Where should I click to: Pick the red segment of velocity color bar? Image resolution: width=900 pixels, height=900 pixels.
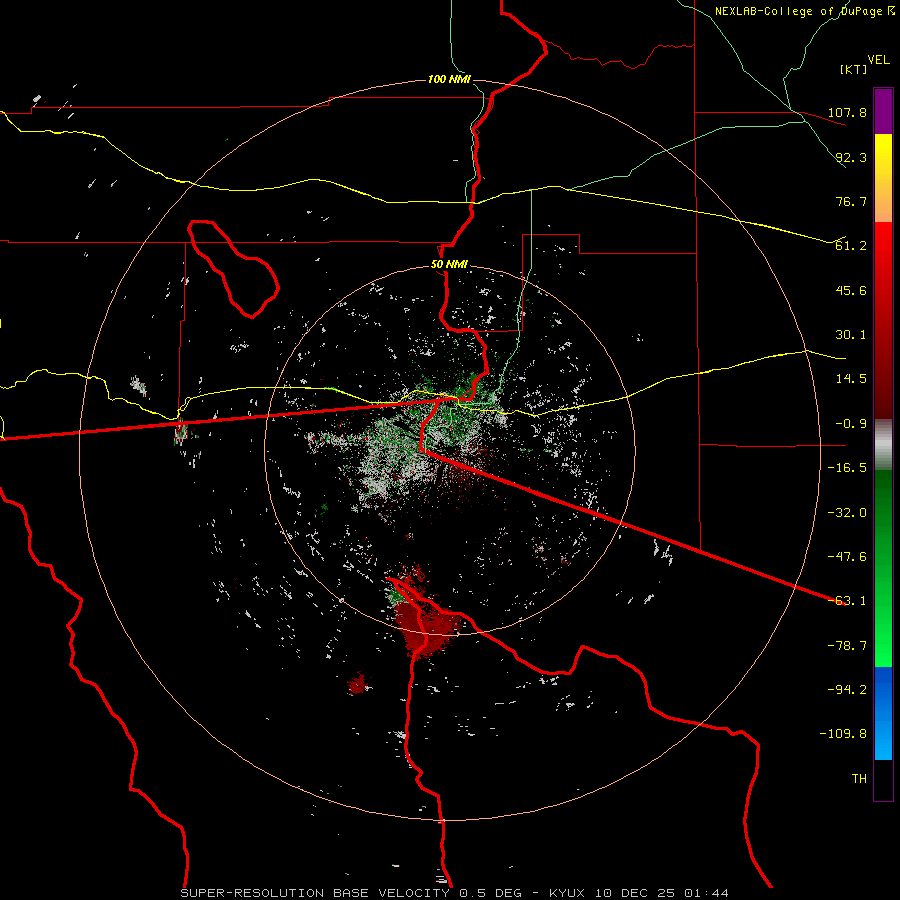click(x=883, y=320)
